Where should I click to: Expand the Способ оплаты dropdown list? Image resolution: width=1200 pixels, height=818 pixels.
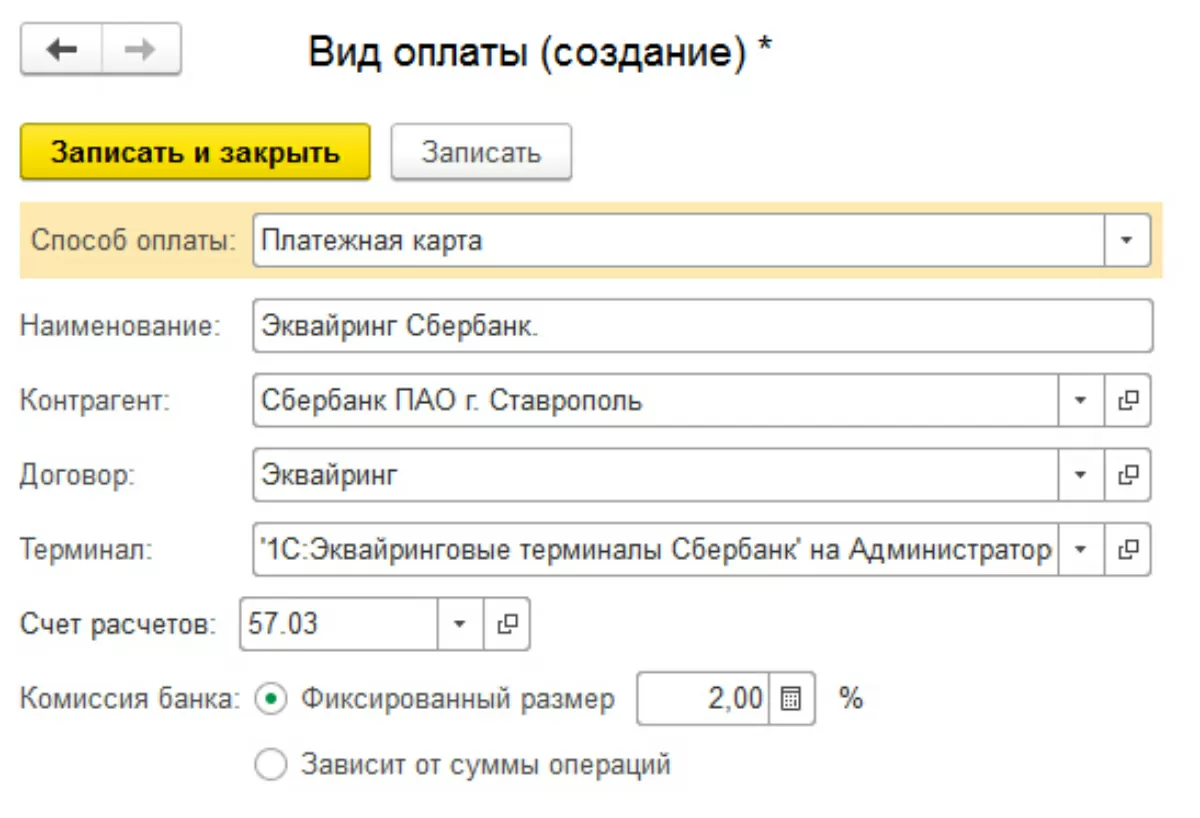click(1128, 241)
